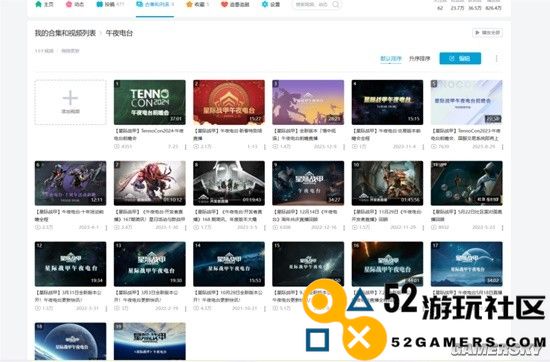
Task: Open more options on video 11 card
Action: tap(502, 228)
